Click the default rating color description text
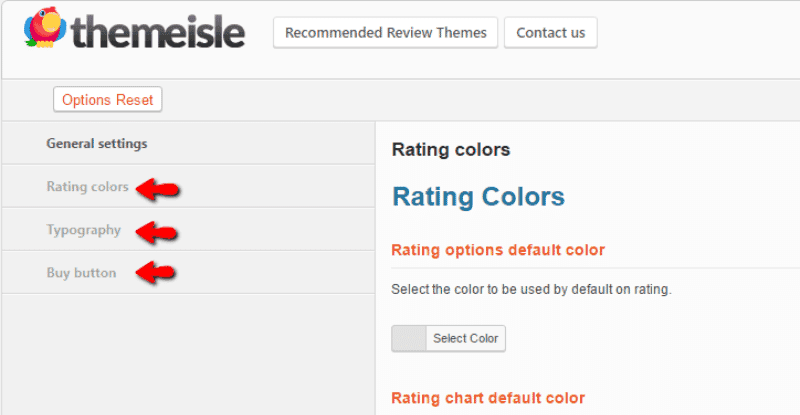800x415 pixels. (530, 290)
